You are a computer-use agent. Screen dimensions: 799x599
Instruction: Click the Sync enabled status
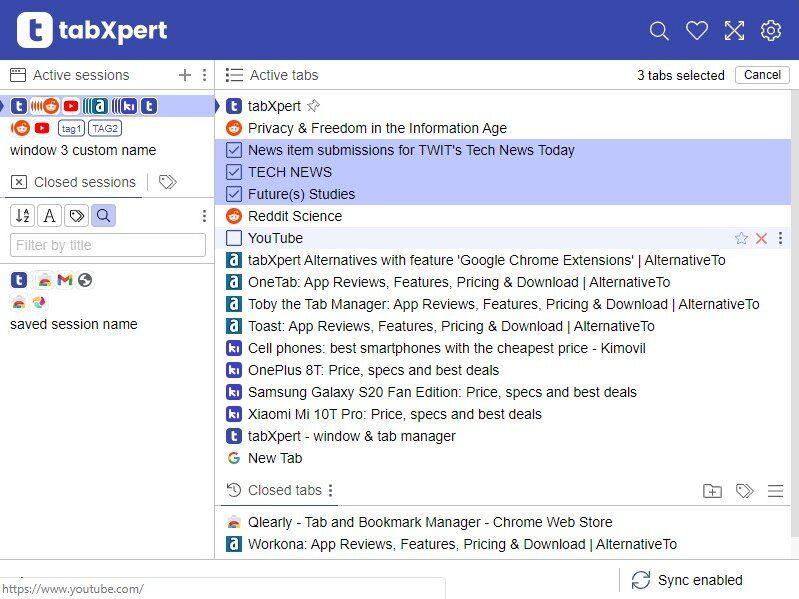(700, 580)
